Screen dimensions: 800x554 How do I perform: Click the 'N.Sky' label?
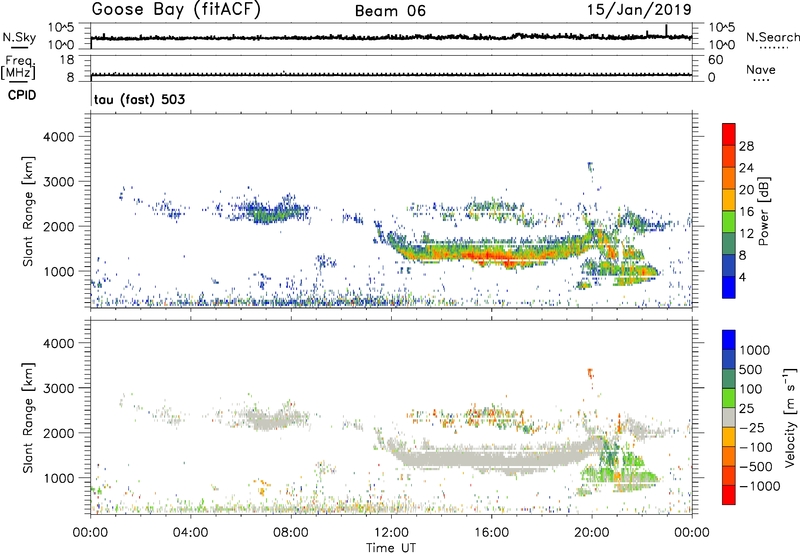click(x=19, y=37)
